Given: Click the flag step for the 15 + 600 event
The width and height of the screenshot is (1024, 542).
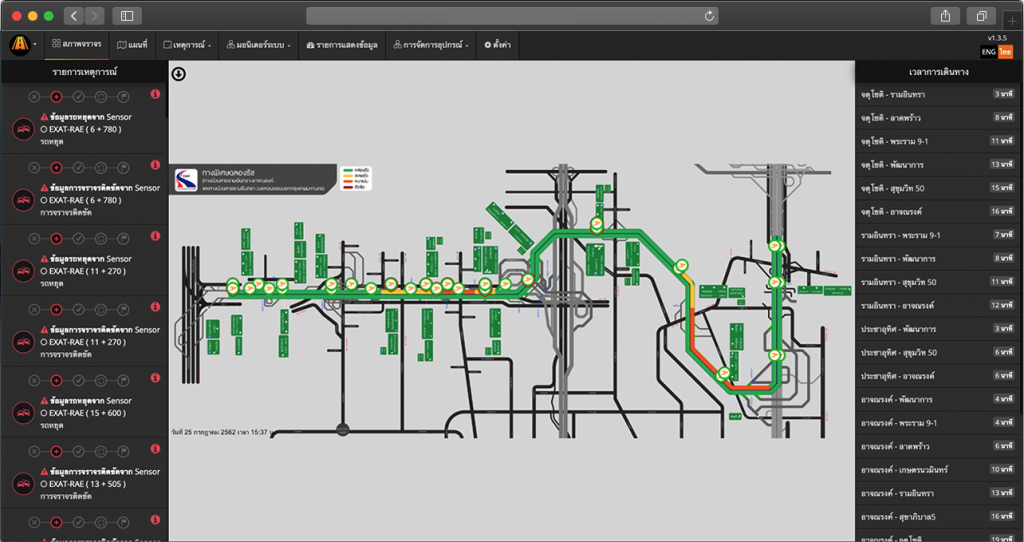Looking at the screenshot, I should click(x=123, y=381).
